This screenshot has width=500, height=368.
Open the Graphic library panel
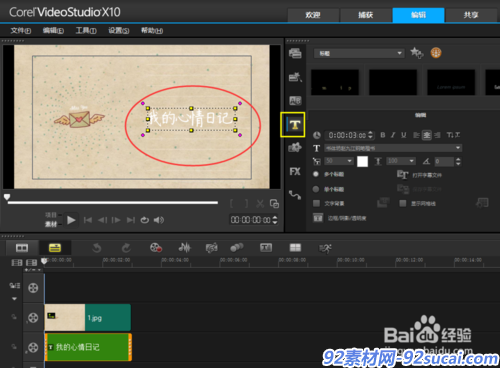pyautogui.click(x=295, y=147)
